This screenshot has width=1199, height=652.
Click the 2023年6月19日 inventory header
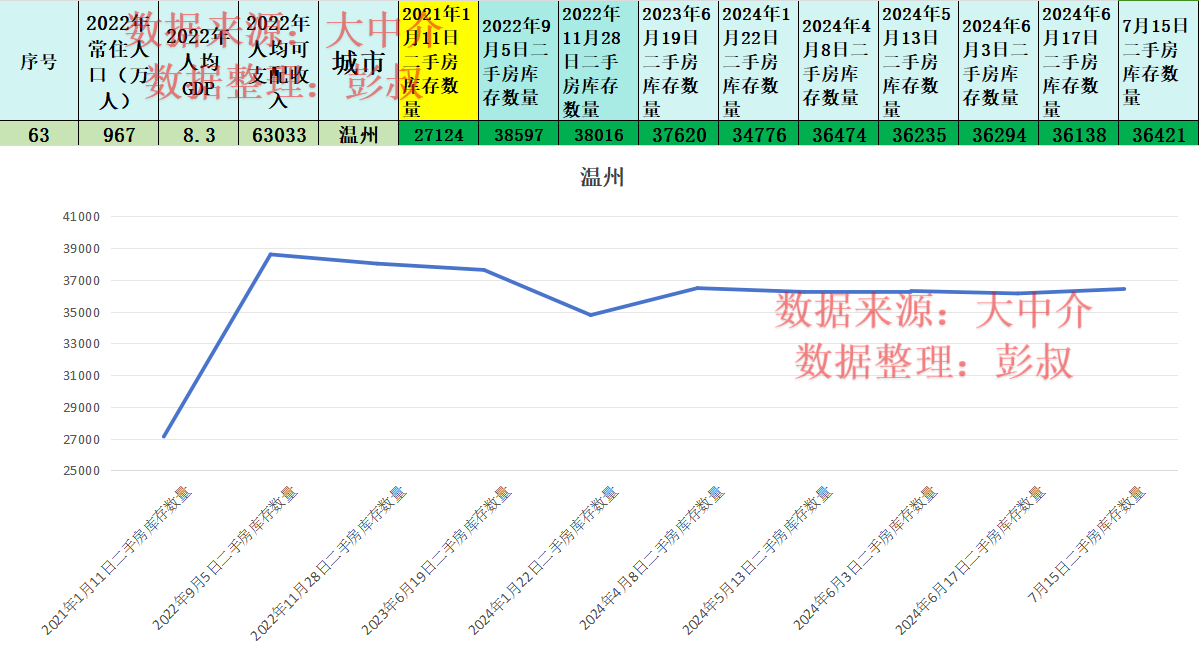click(x=678, y=60)
